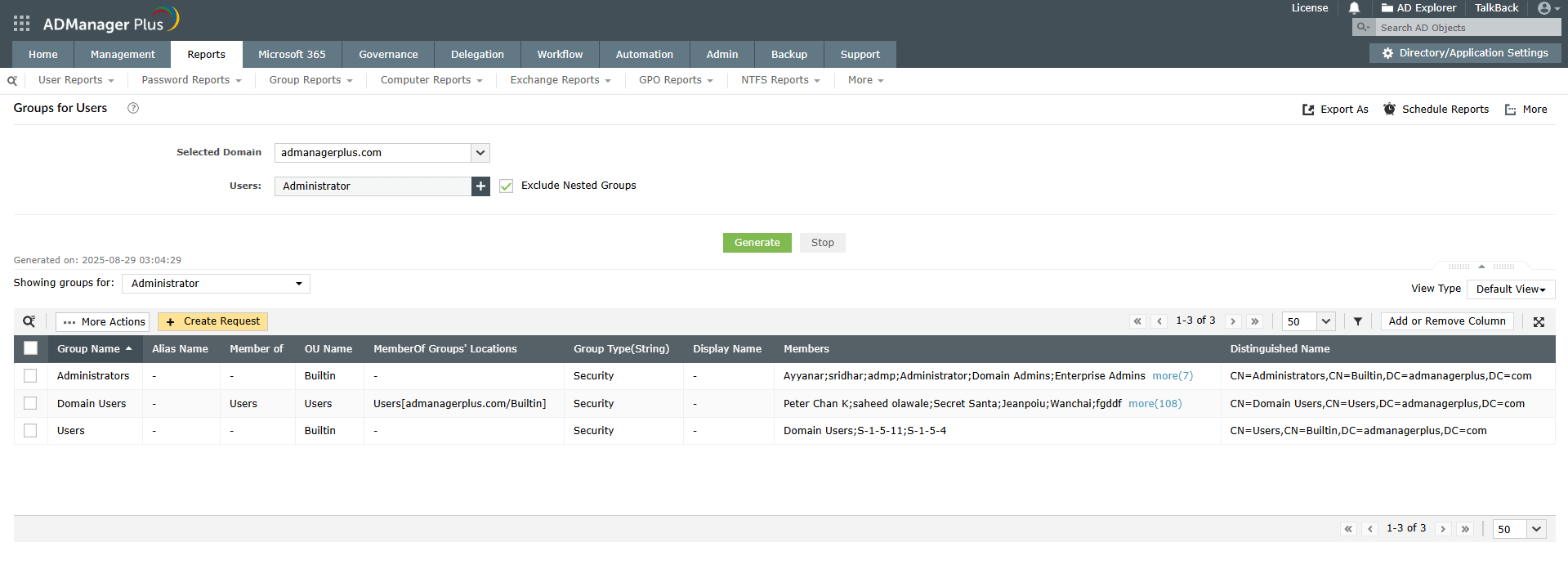Viewport: 1568px width, 565px height.
Task: Click the table search icon
Action: [x=29, y=321]
